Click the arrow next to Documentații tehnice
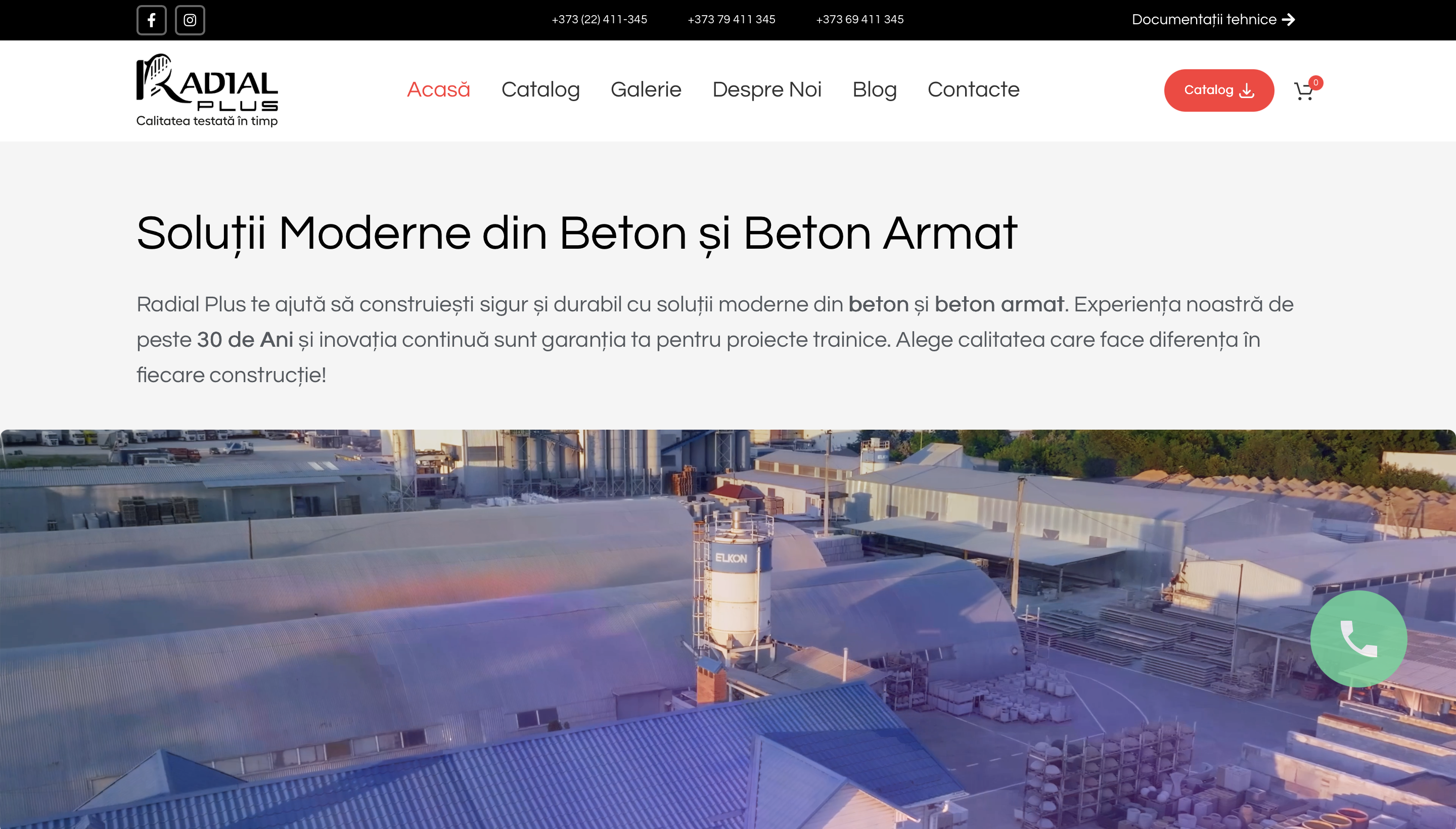Screen dimensions: 1456x829 coord(1289,20)
